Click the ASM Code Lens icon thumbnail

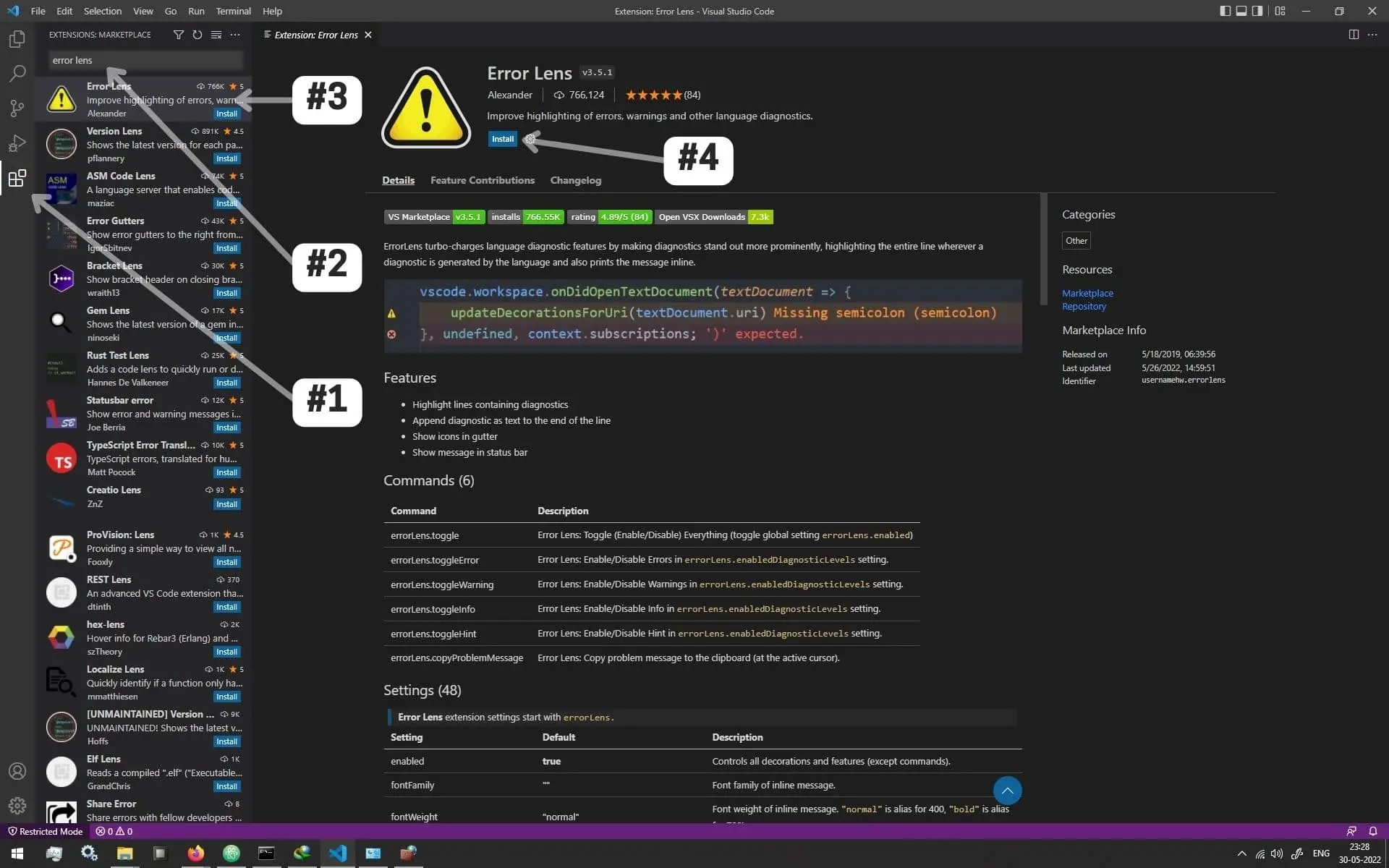61,189
